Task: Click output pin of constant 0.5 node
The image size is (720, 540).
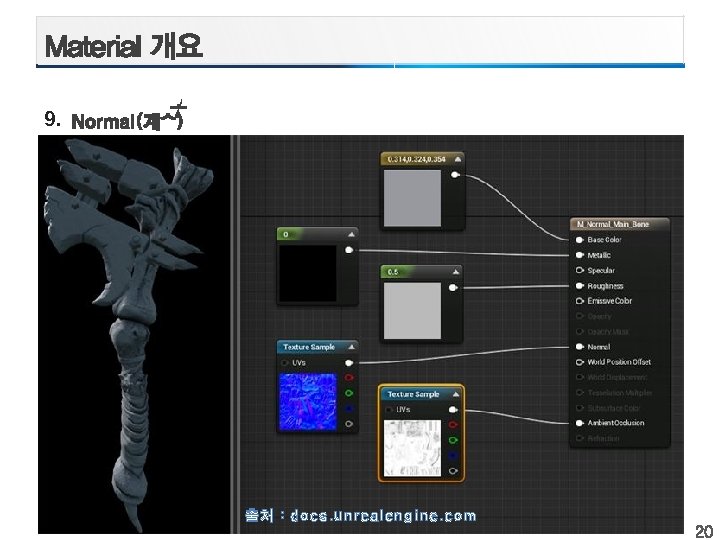Action: [x=453, y=287]
